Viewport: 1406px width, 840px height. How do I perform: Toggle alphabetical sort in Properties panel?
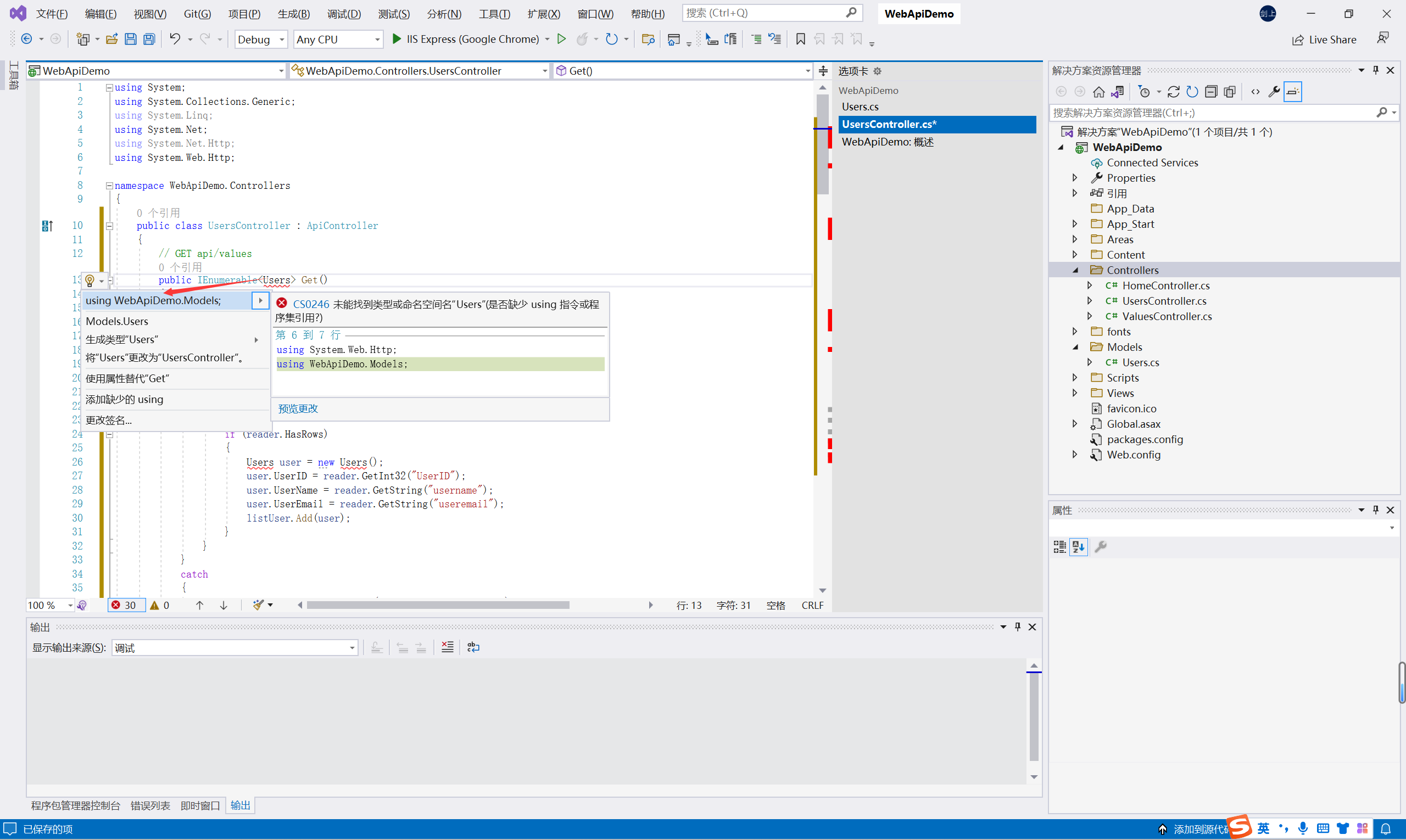1078,547
